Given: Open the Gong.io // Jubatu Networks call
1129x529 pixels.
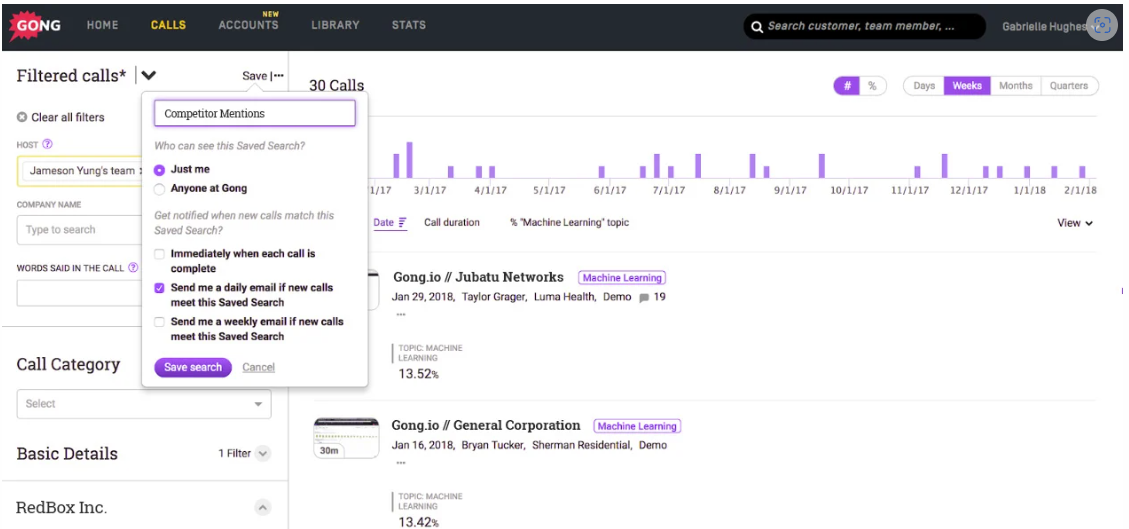Looking at the screenshot, I should click(478, 277).
